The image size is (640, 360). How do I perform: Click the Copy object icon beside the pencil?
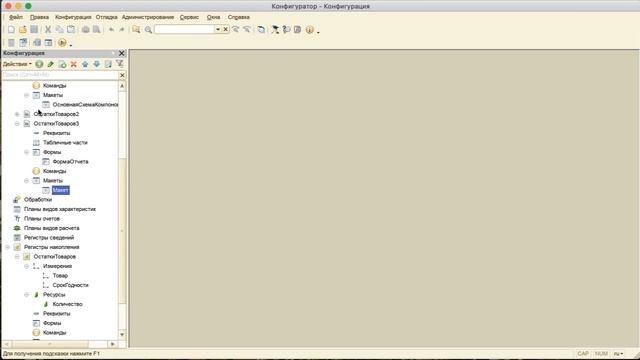(62, 64)
